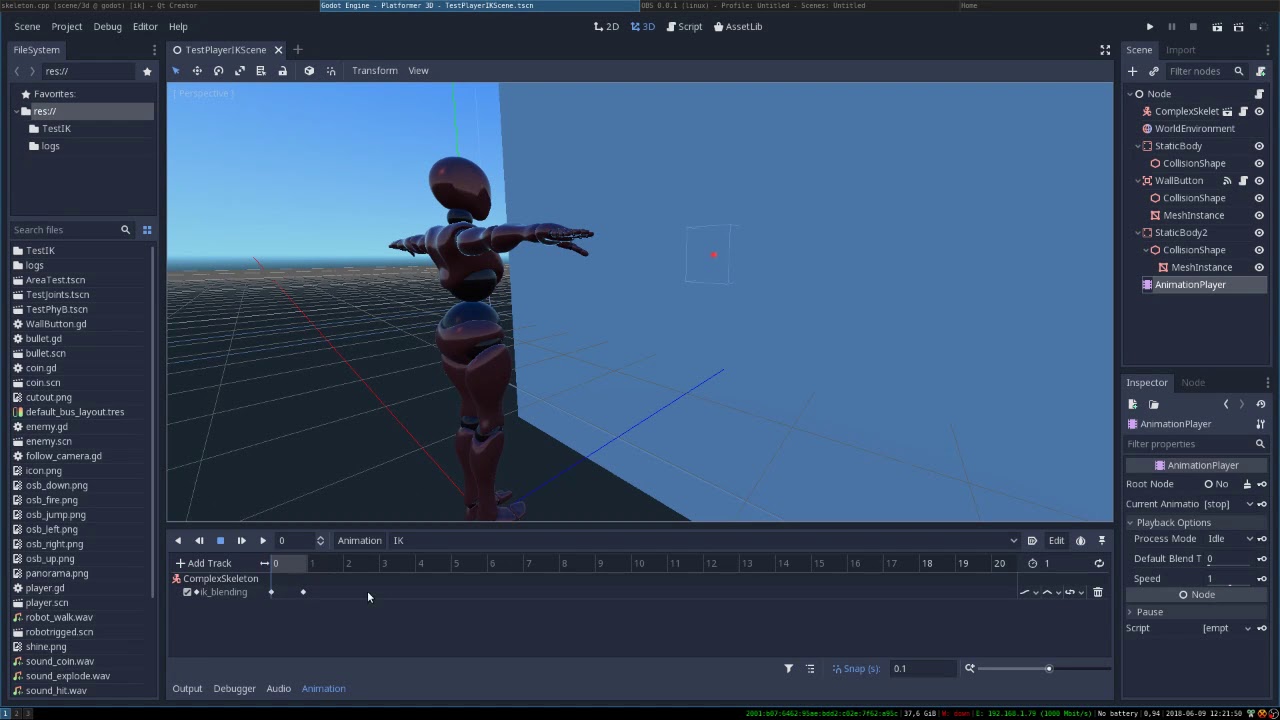Open Current Animation dropdown
Image resolution: width=1280 pixels, height=720 pixels.
(x=1229, y=504)
